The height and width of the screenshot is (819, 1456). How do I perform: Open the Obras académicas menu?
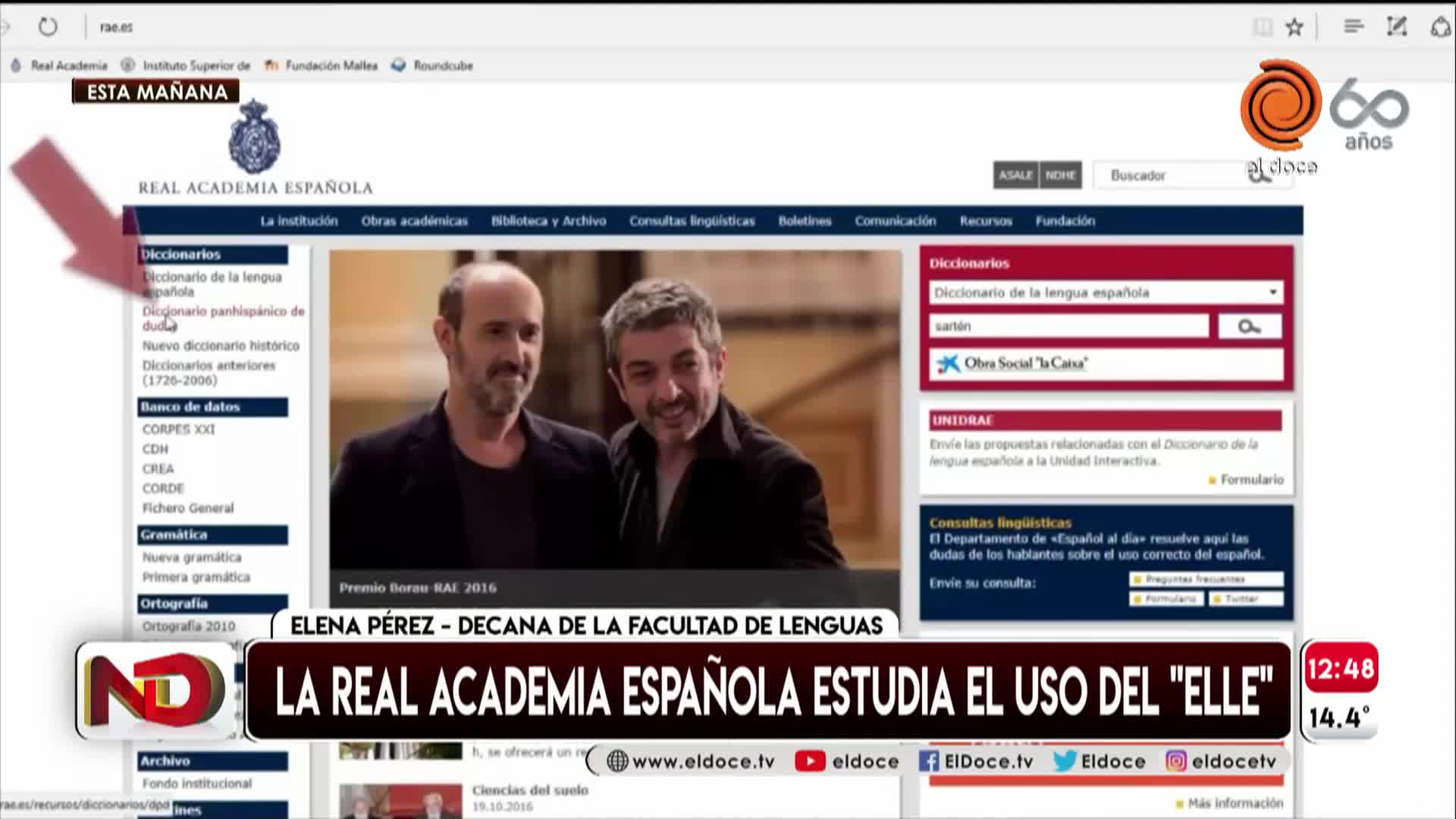[x=414, y=221]
